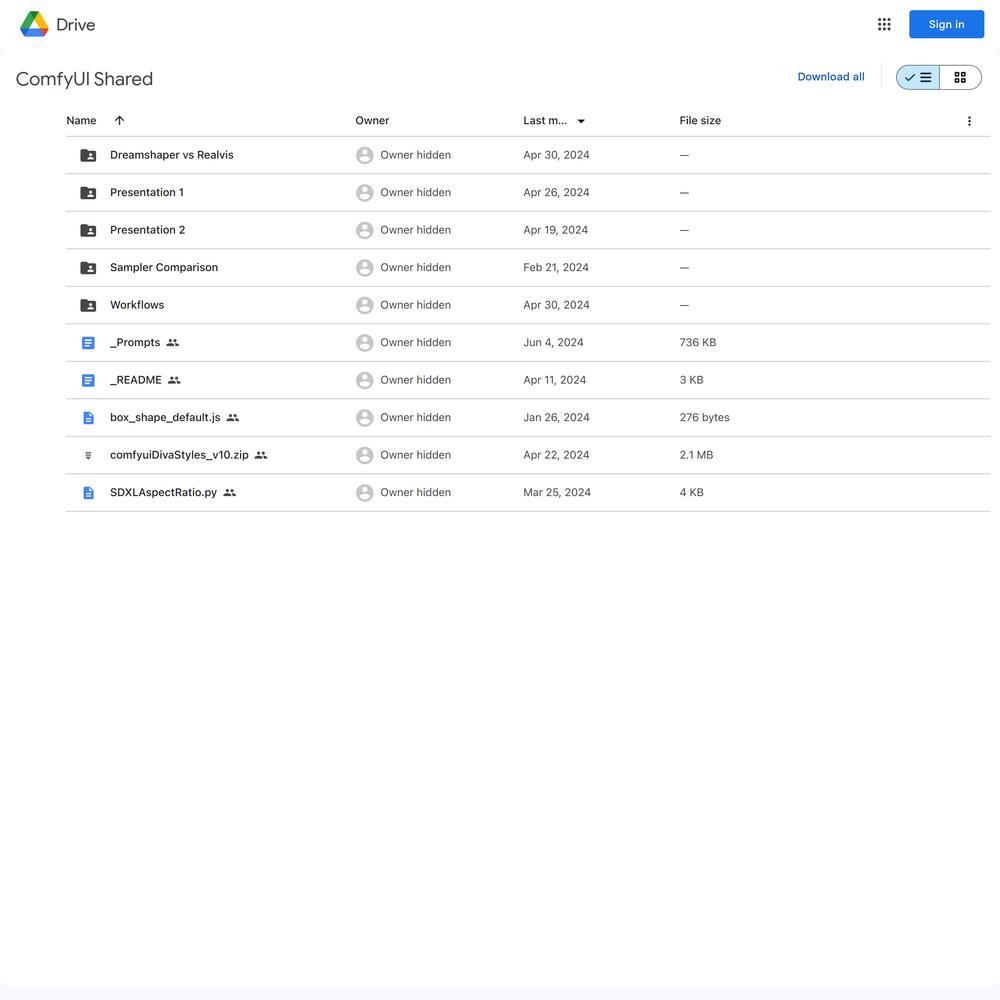Click the Last m... column header

point(545,121)
